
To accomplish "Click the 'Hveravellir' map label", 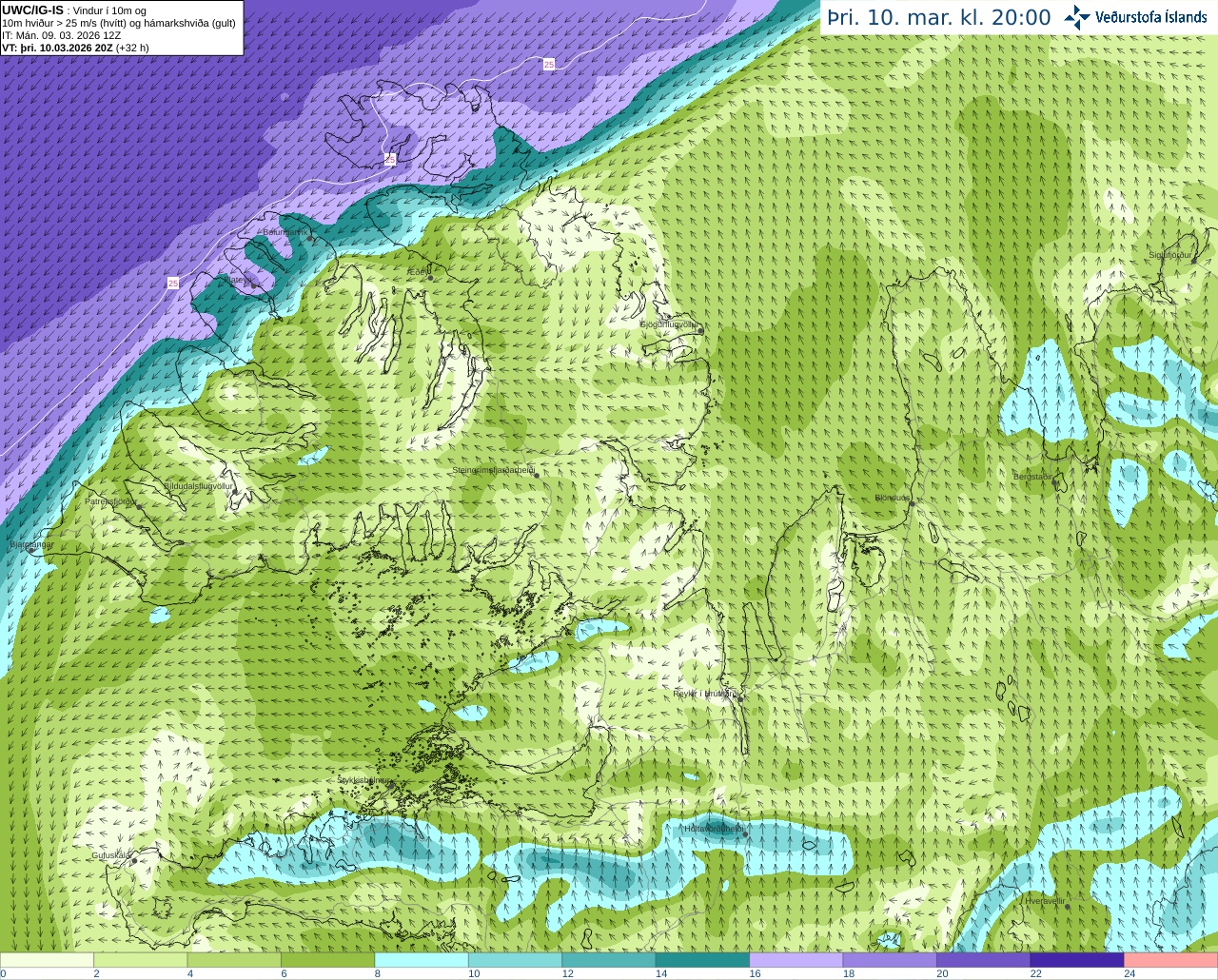I will [x=1045, y=900].
